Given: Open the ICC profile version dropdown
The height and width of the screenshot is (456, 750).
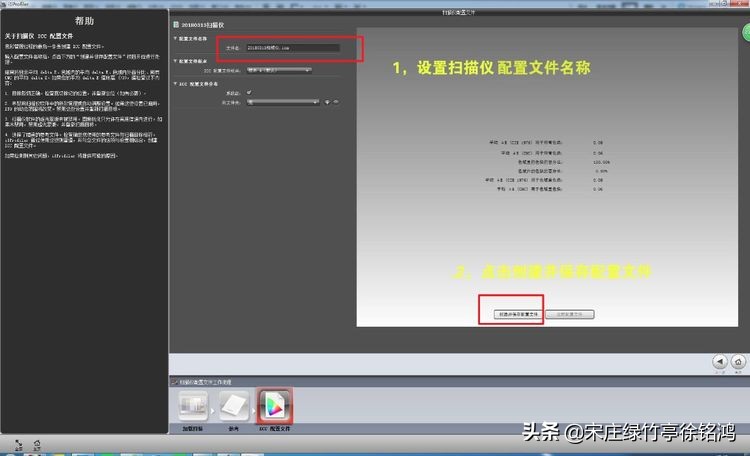Looking at the screenshot, I should [279, 70].
